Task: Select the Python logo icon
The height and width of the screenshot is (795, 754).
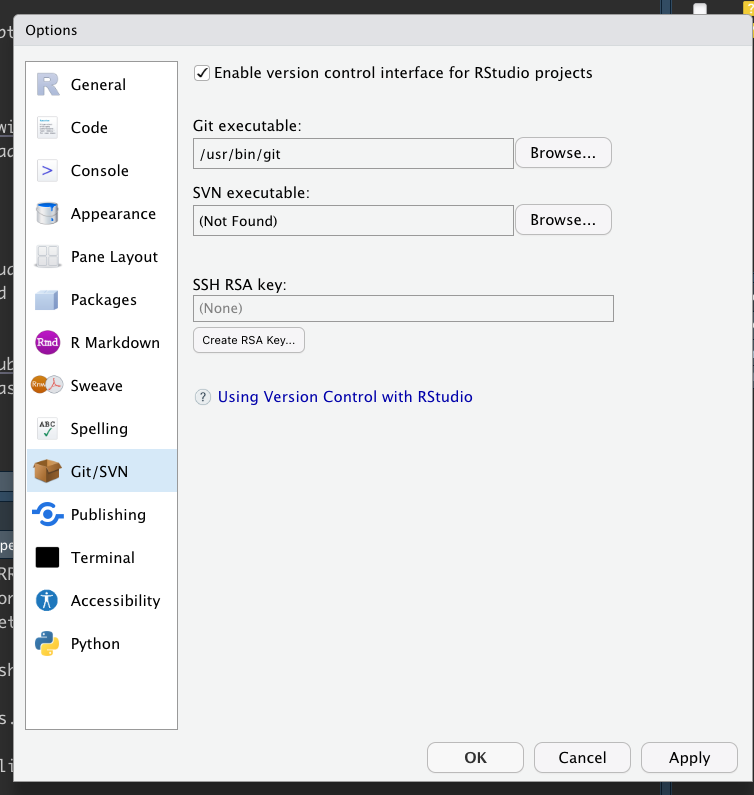Action: (47, 644)
